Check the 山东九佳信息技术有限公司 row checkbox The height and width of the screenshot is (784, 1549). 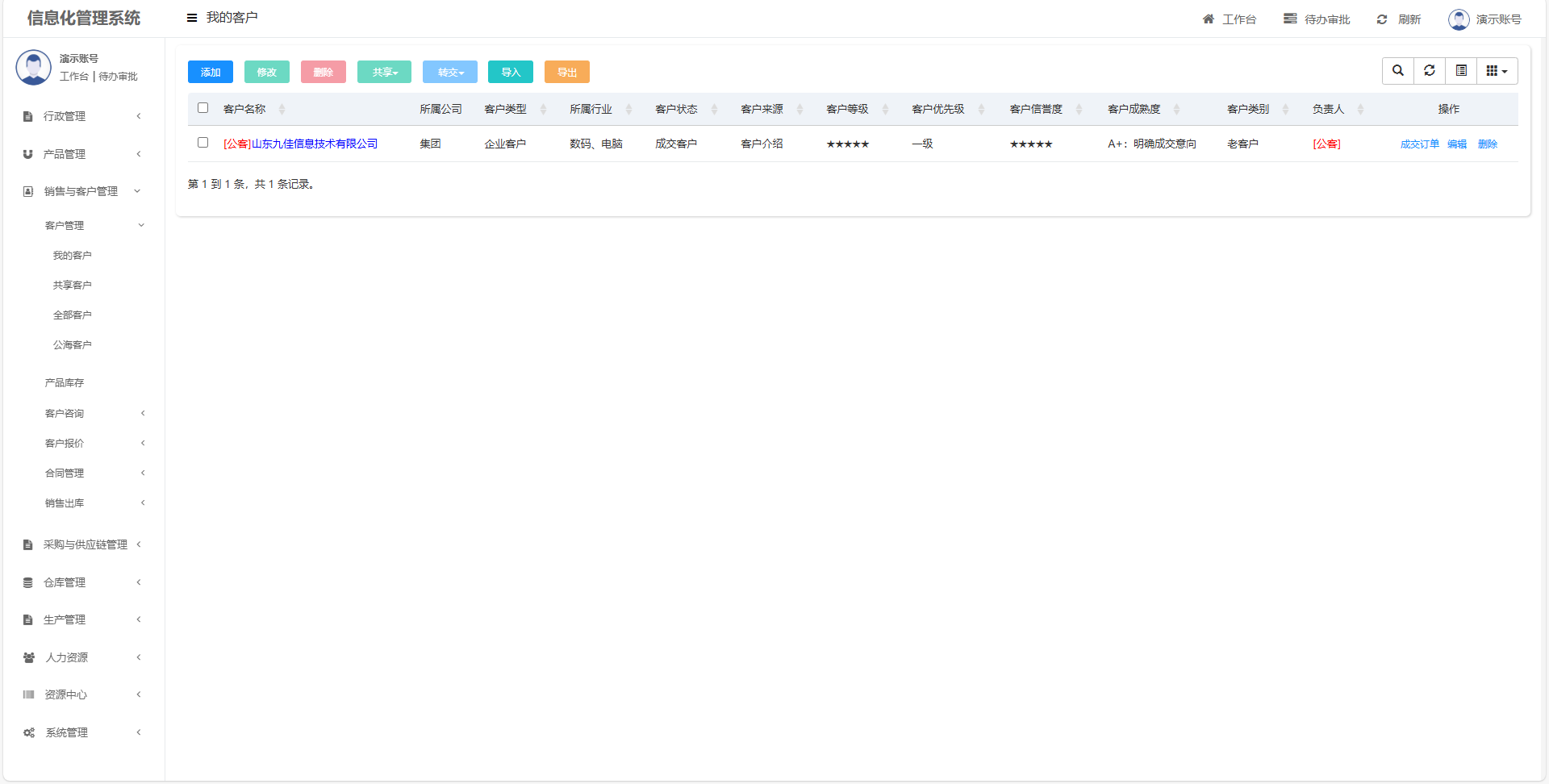[203, 143]
